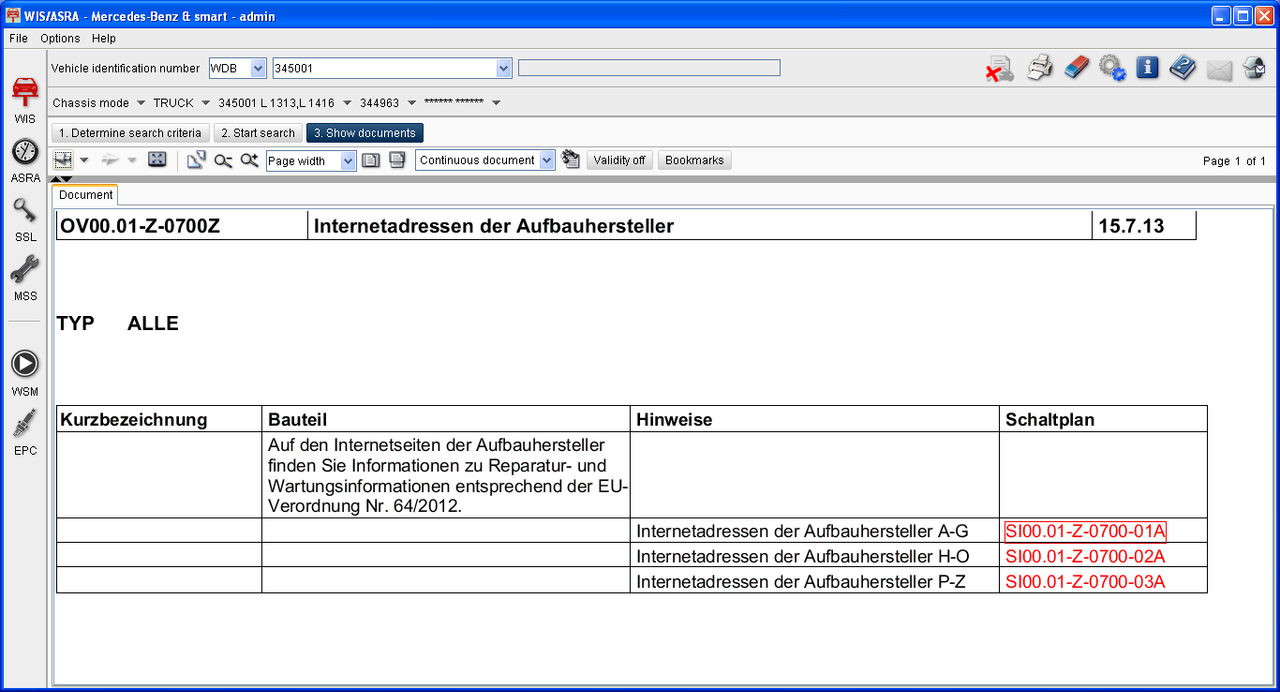
Task: Expand the 344963 dropdown
Action: [411, 103]
